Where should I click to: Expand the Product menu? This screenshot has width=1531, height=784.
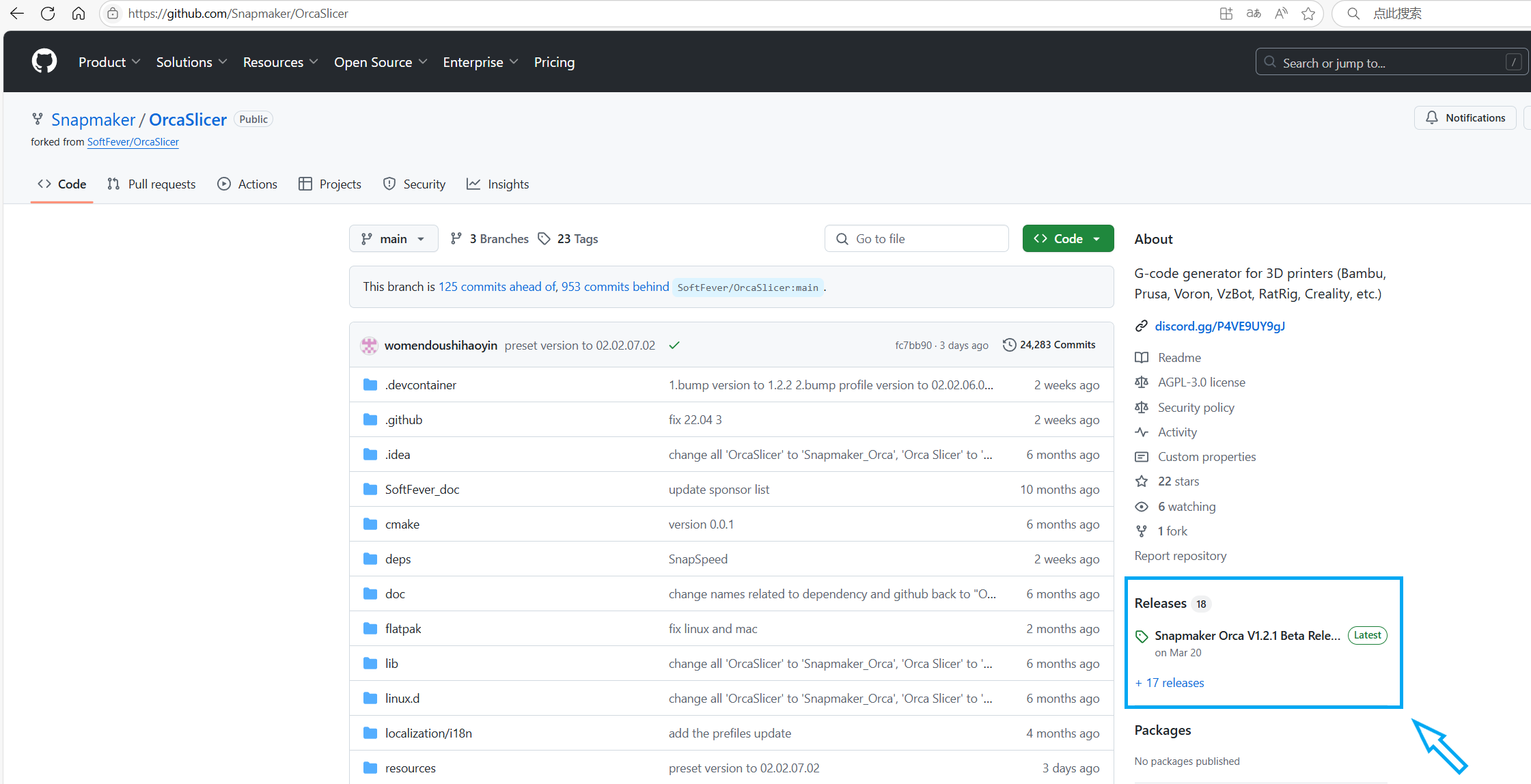coord(109,62)
